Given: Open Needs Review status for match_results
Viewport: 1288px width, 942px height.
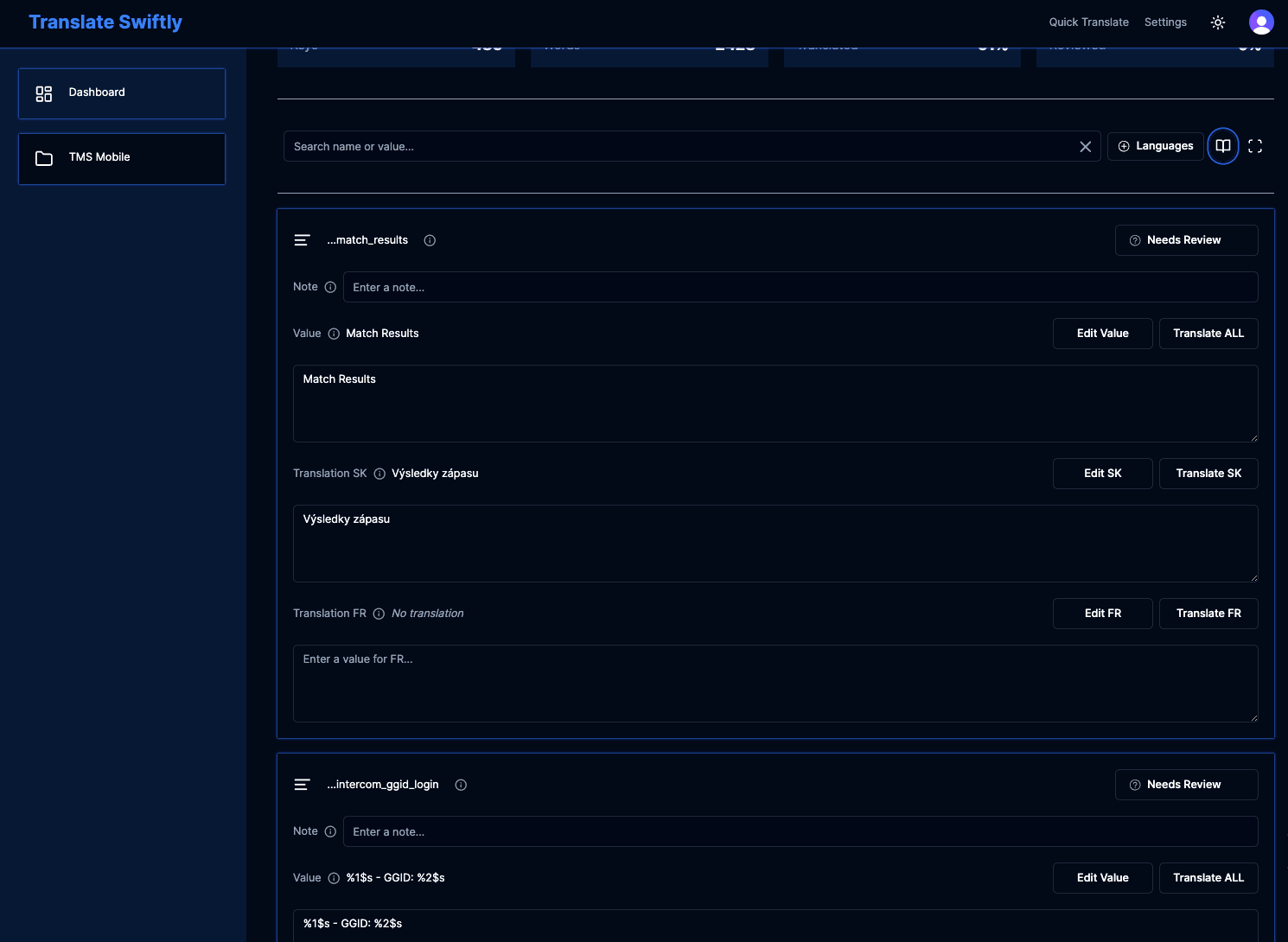Looking at the screenshot, I should (1186, 240).
